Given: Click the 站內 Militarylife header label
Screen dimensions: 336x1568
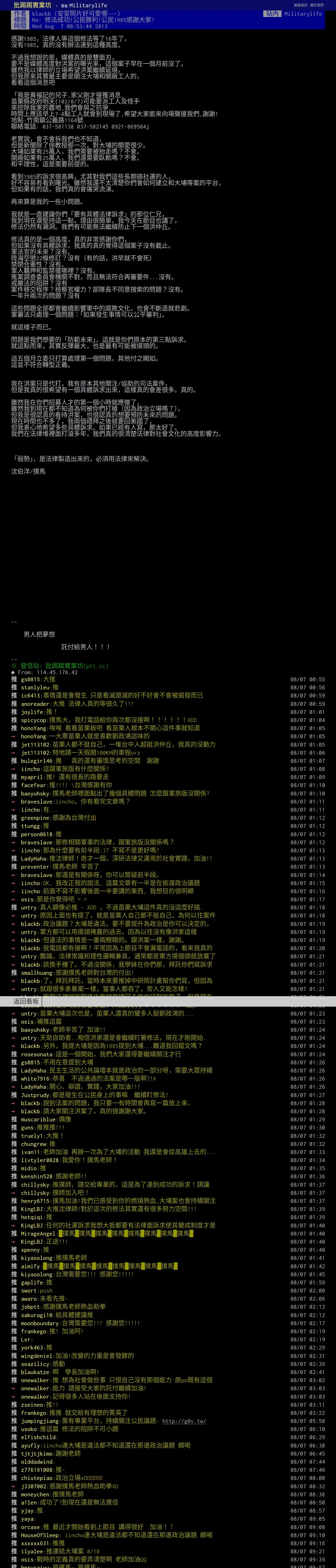Looking at the screenshot, I should [x=293, y=13].
